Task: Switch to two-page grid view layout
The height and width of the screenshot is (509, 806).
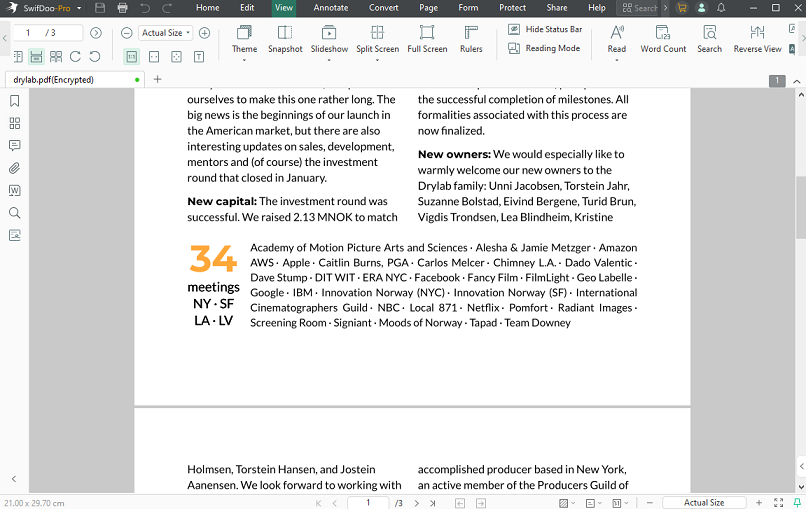Action: pos(56,57)
